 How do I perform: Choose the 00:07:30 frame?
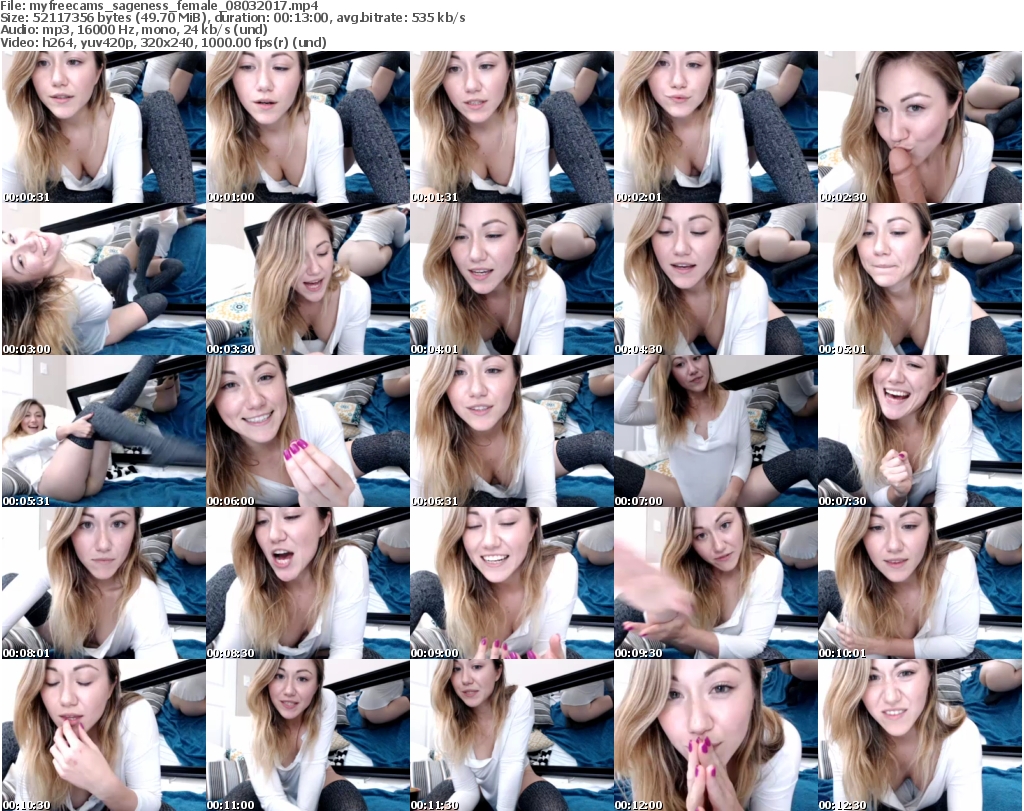pos(920,432)
